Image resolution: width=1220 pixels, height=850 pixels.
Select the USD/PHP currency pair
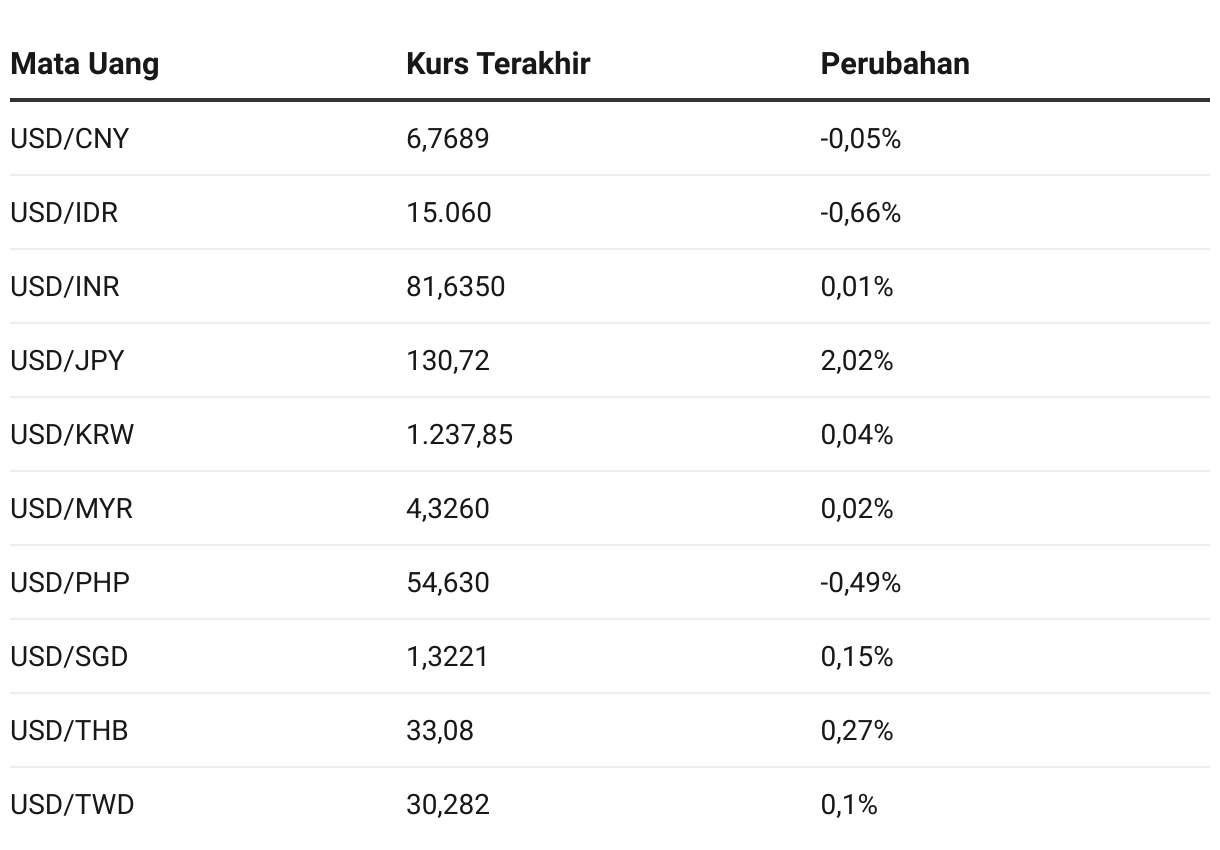[70, 582]
